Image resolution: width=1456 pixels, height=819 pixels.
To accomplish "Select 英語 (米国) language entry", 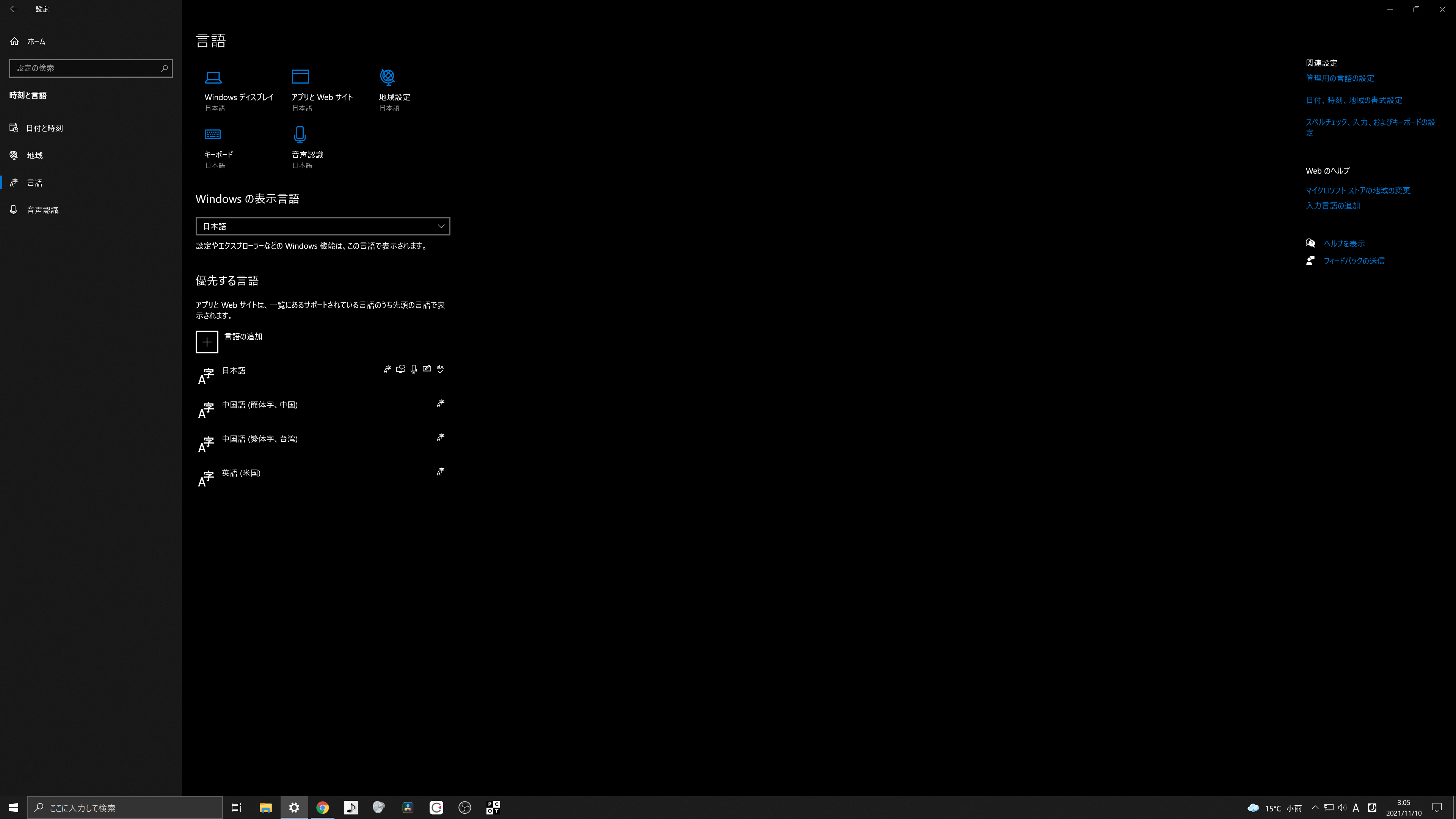I will point(242,473).
